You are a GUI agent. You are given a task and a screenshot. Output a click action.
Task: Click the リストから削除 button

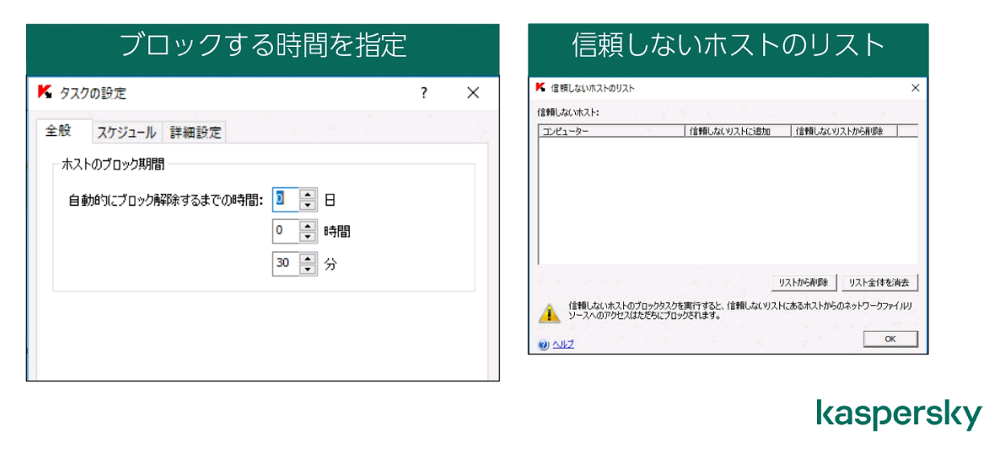point(804,282)
